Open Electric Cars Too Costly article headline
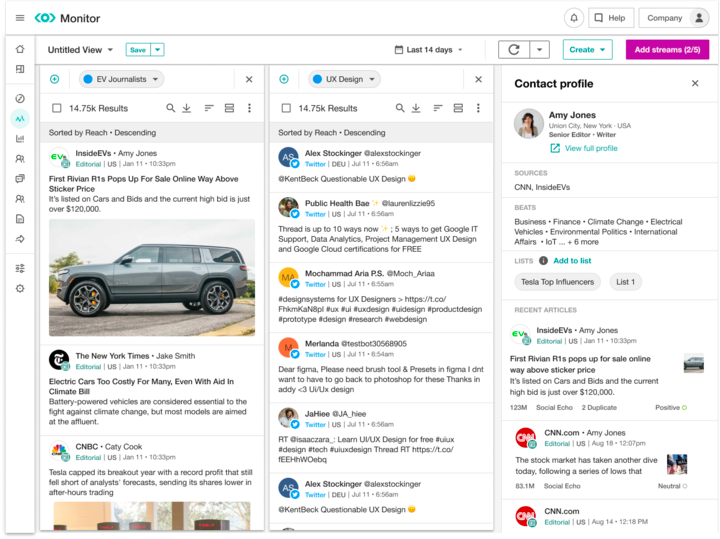 [141, 386]
